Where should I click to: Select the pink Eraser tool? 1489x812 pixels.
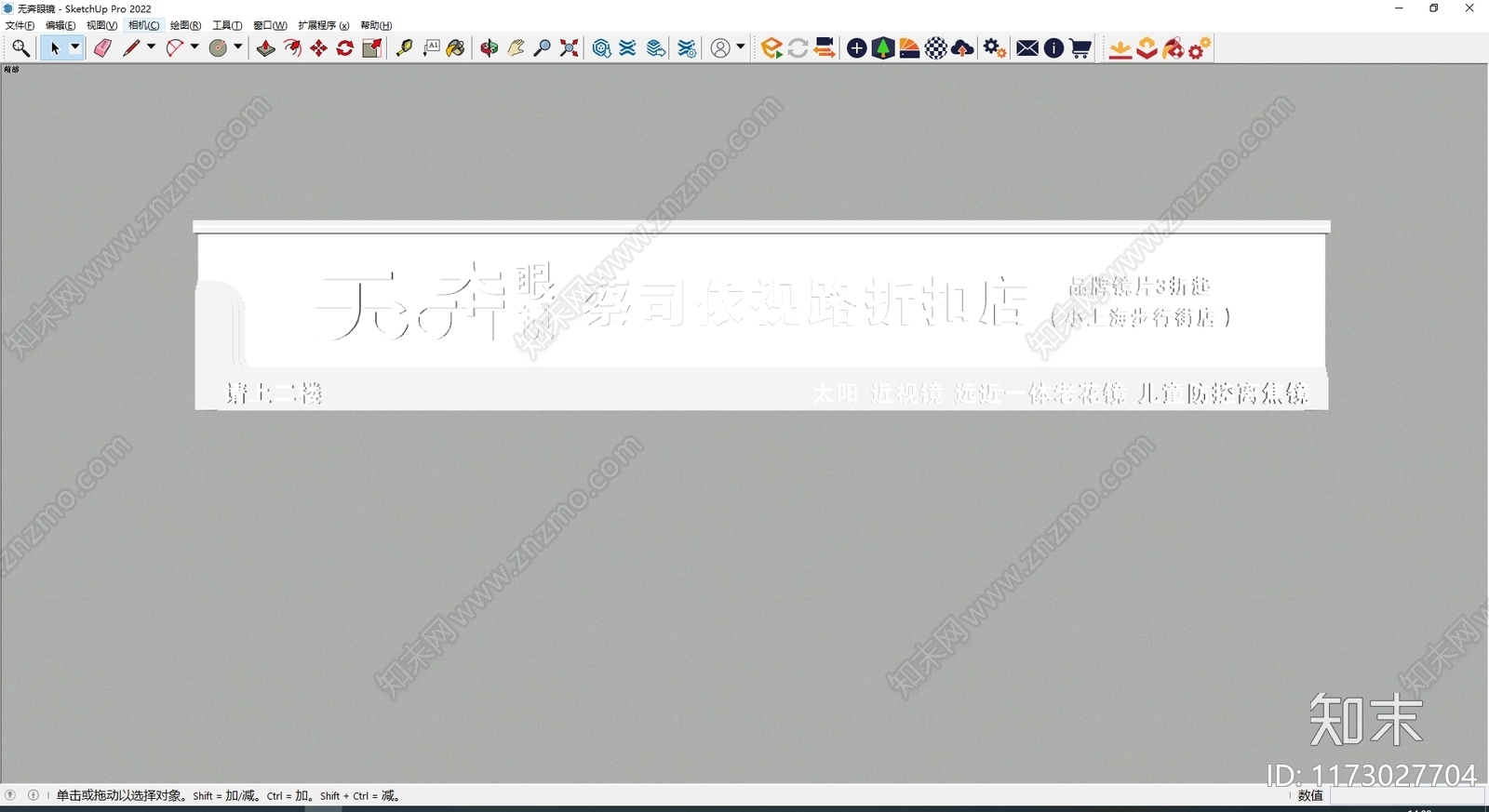point(102,48)
